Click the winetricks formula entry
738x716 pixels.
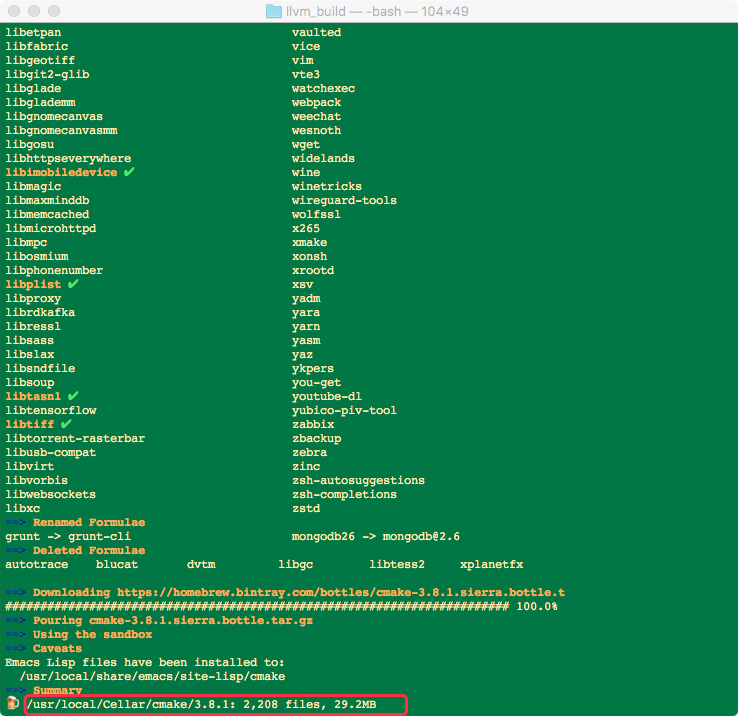[327, 186]
